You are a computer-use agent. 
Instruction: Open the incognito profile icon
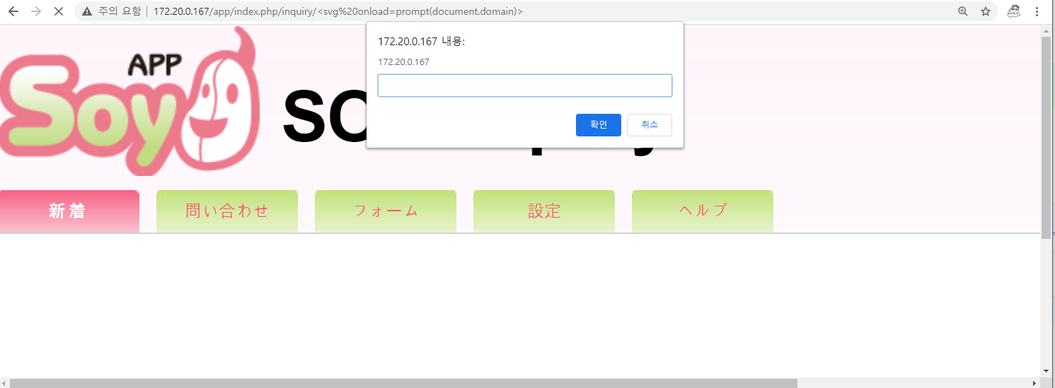tap(1013, 11)
